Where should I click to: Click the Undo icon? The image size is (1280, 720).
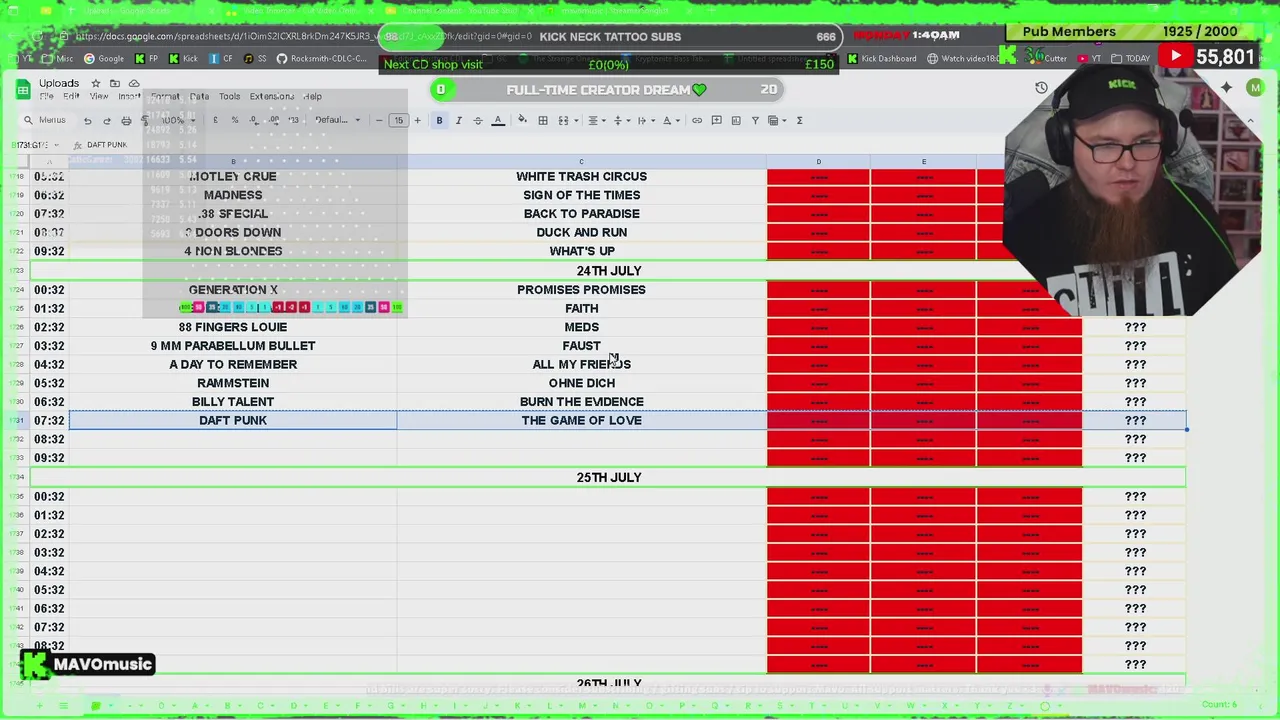(x=88, y=120)
